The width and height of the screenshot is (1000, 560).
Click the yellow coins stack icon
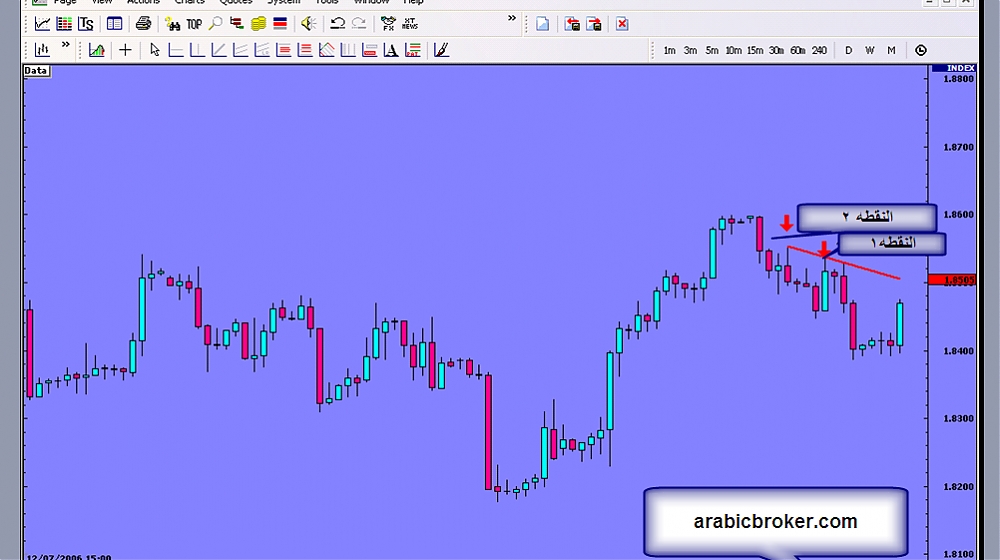258,24
